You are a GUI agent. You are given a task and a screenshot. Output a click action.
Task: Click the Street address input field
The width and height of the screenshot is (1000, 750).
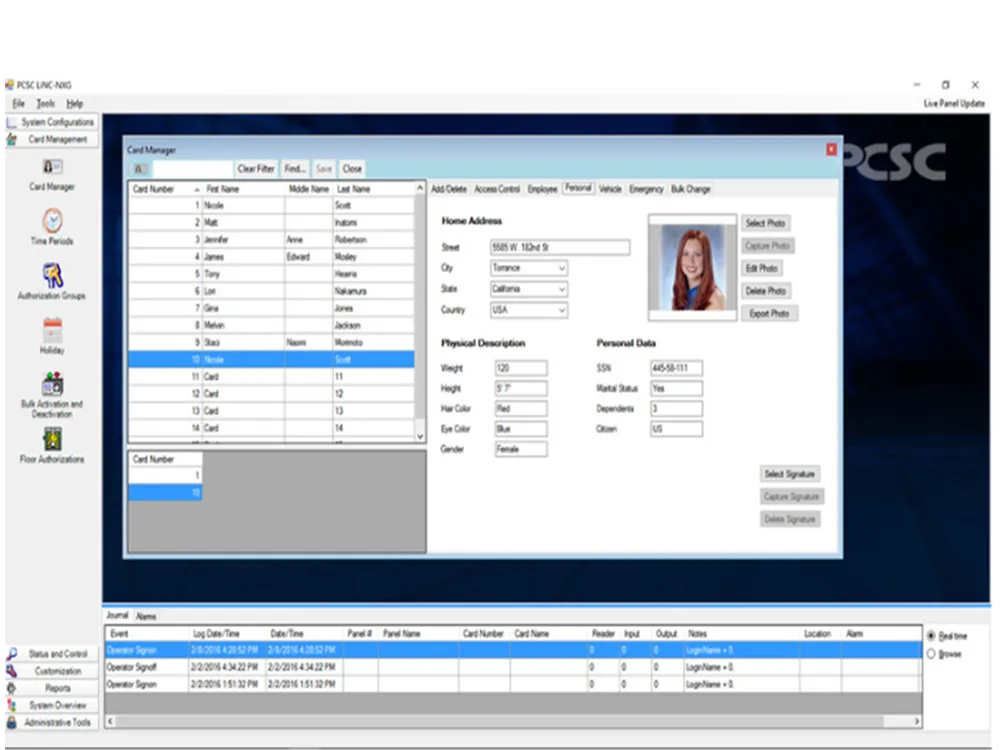(560, 247)
